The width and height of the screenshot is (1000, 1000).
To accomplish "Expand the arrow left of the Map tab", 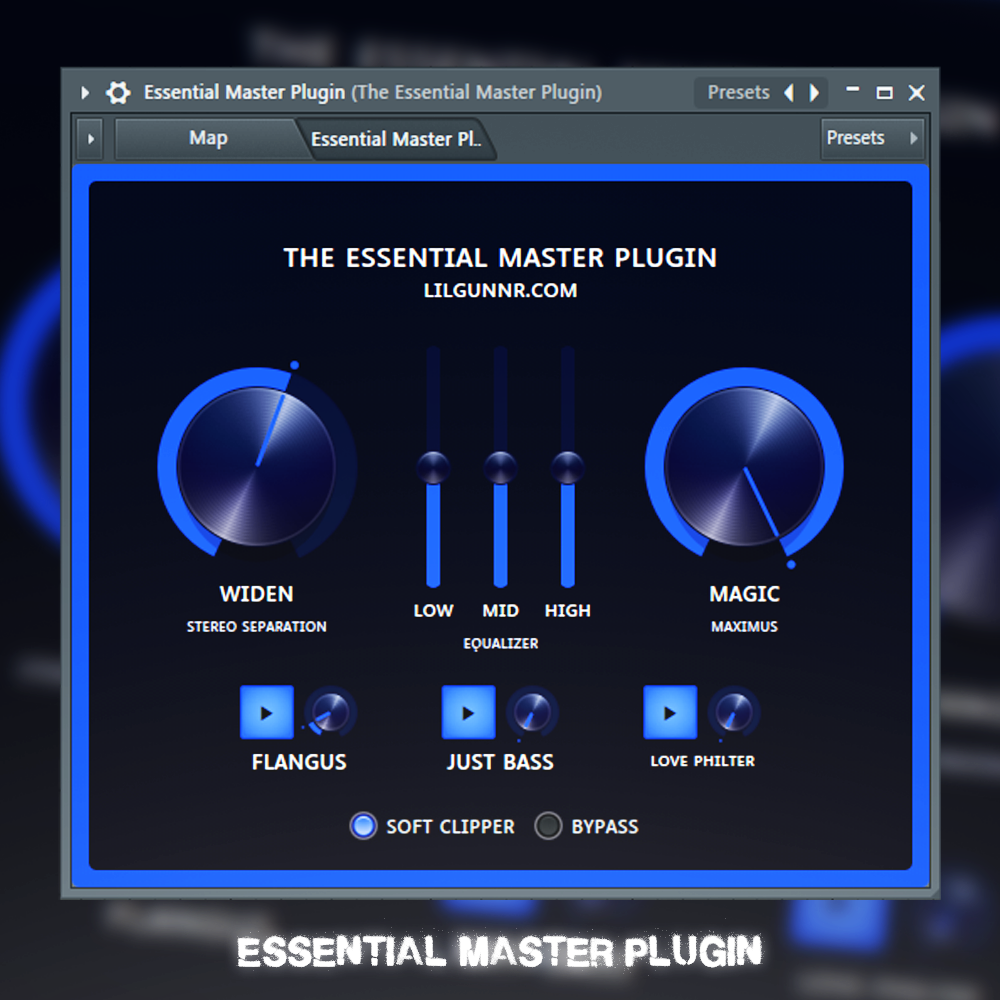I will (x=91, y=139).
